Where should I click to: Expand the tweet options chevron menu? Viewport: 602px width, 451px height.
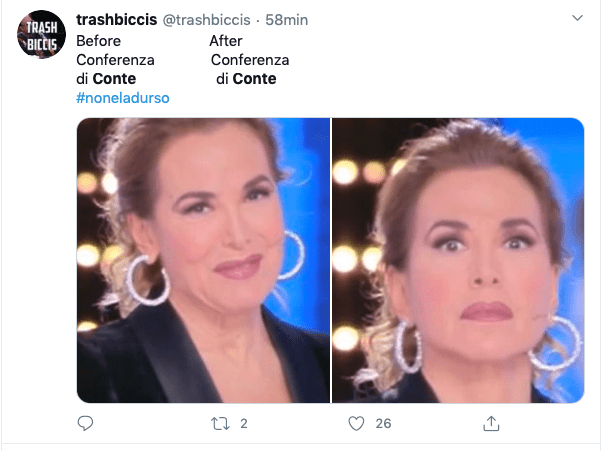(x=577, y=18)
